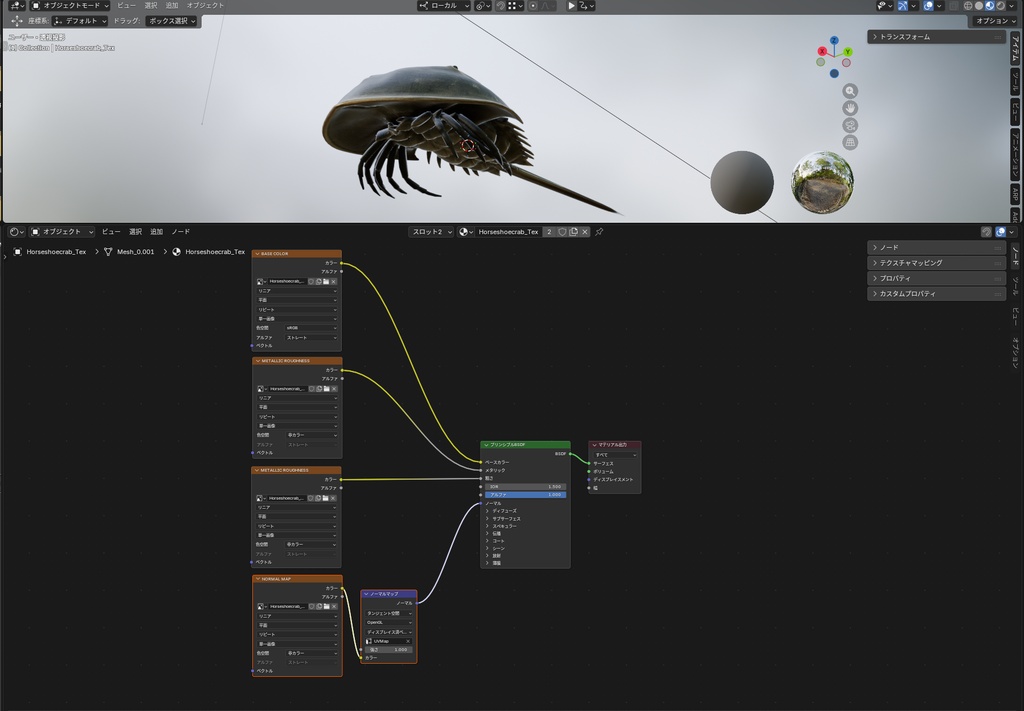The width and height of the screenshot is (1024, 711).
Task: Toggle viewport gizmos display
Action: click(903, 5)
